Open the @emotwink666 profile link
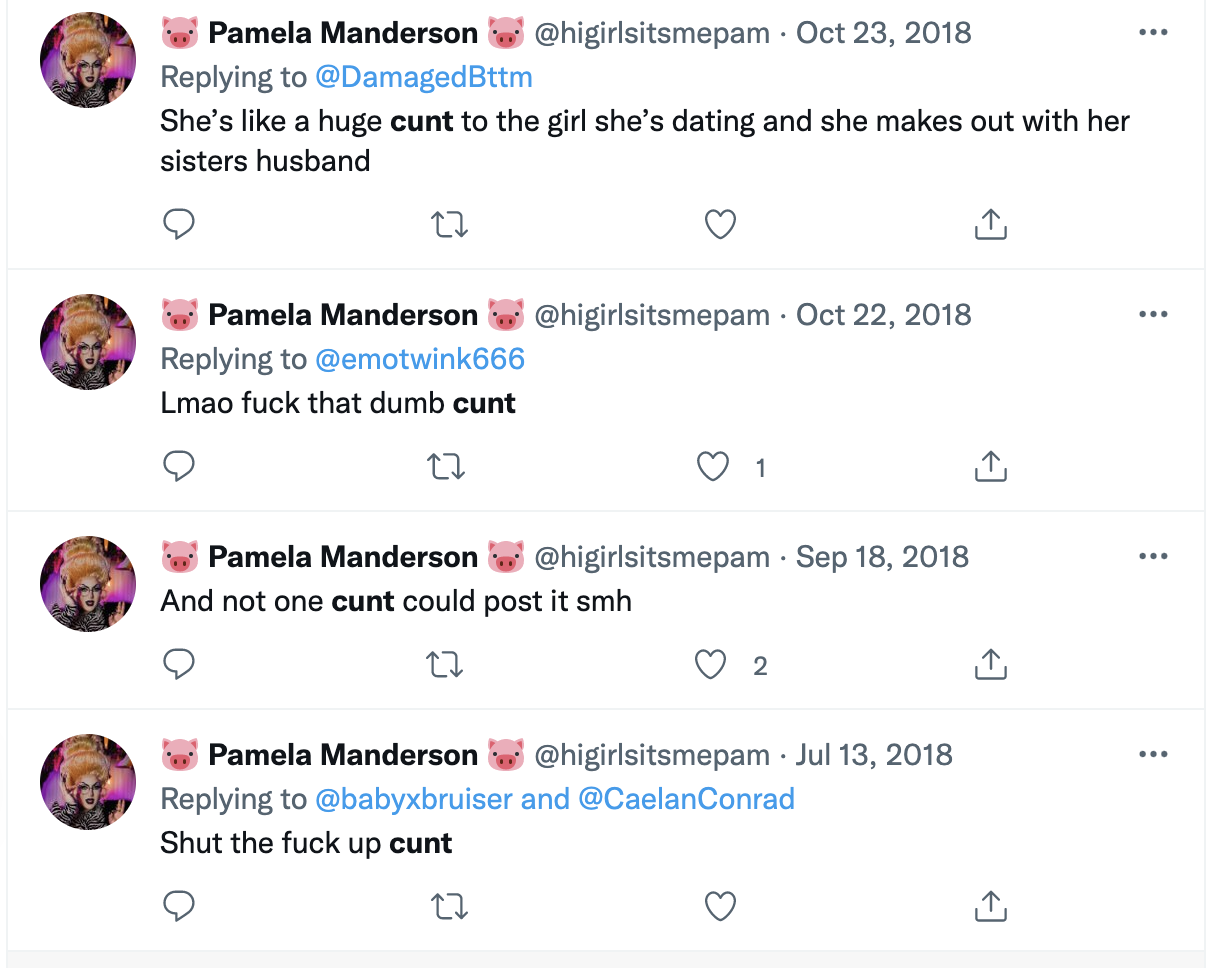Viewport: 1228px width, 968px height. (420, 359)
